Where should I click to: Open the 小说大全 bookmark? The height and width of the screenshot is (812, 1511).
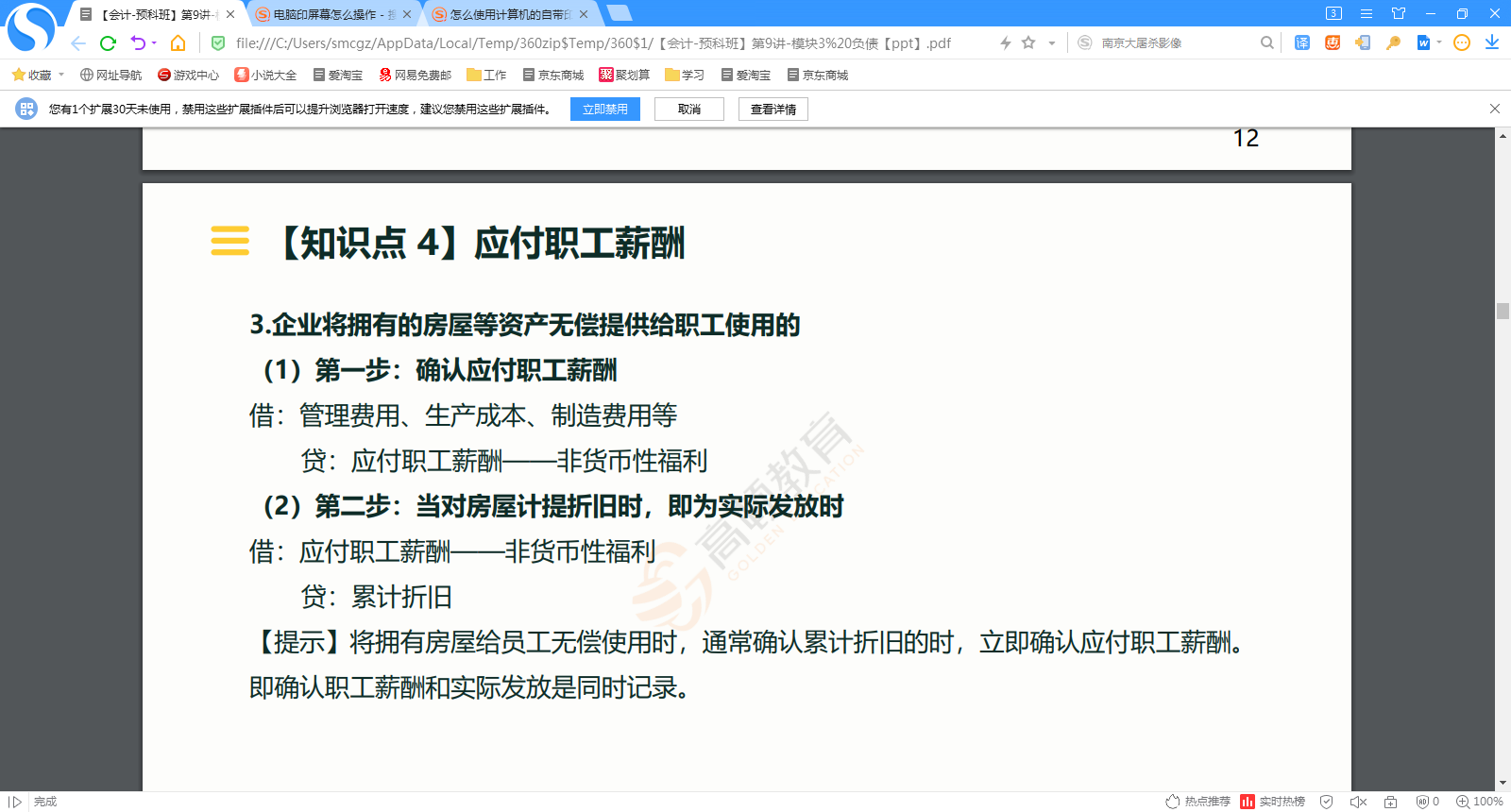tap(265, 75)
